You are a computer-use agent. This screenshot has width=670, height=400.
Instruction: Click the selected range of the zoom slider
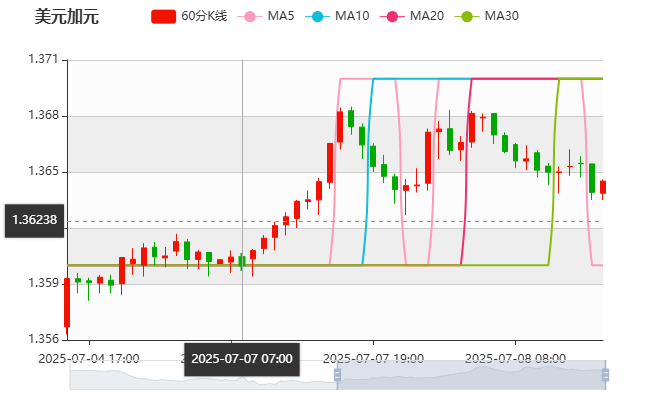pos(471,375)
